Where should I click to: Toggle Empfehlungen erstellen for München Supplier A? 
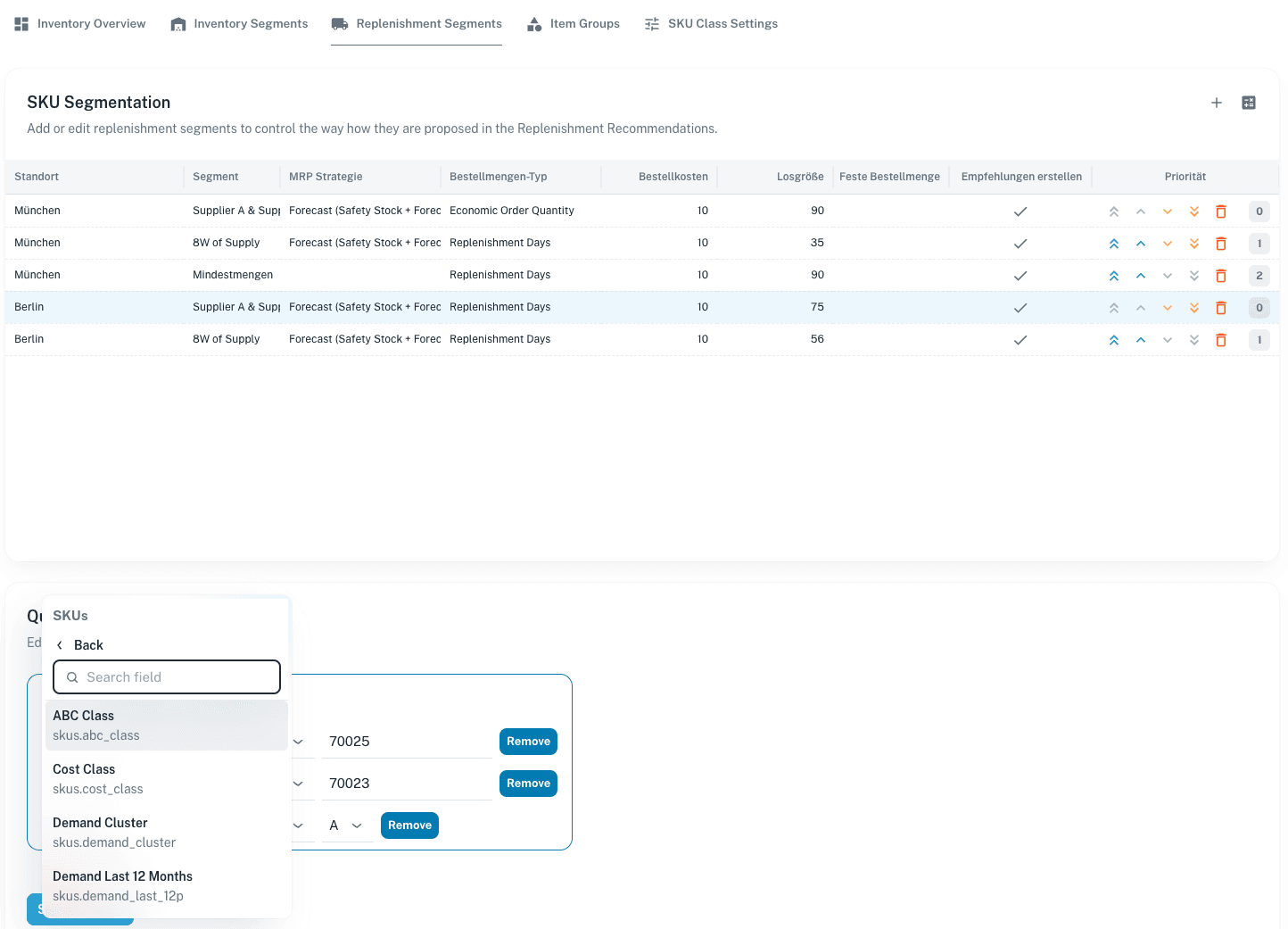tap(1020, 212)
